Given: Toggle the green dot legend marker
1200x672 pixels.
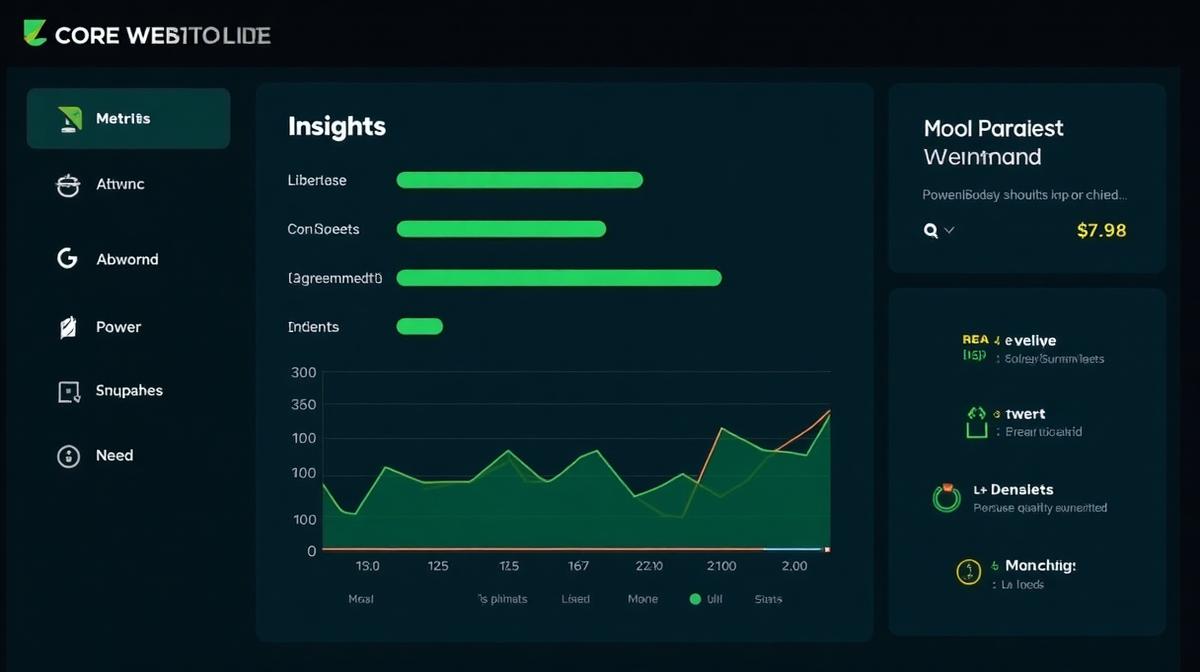Looking at the screenshot, I should click(695, 599).
